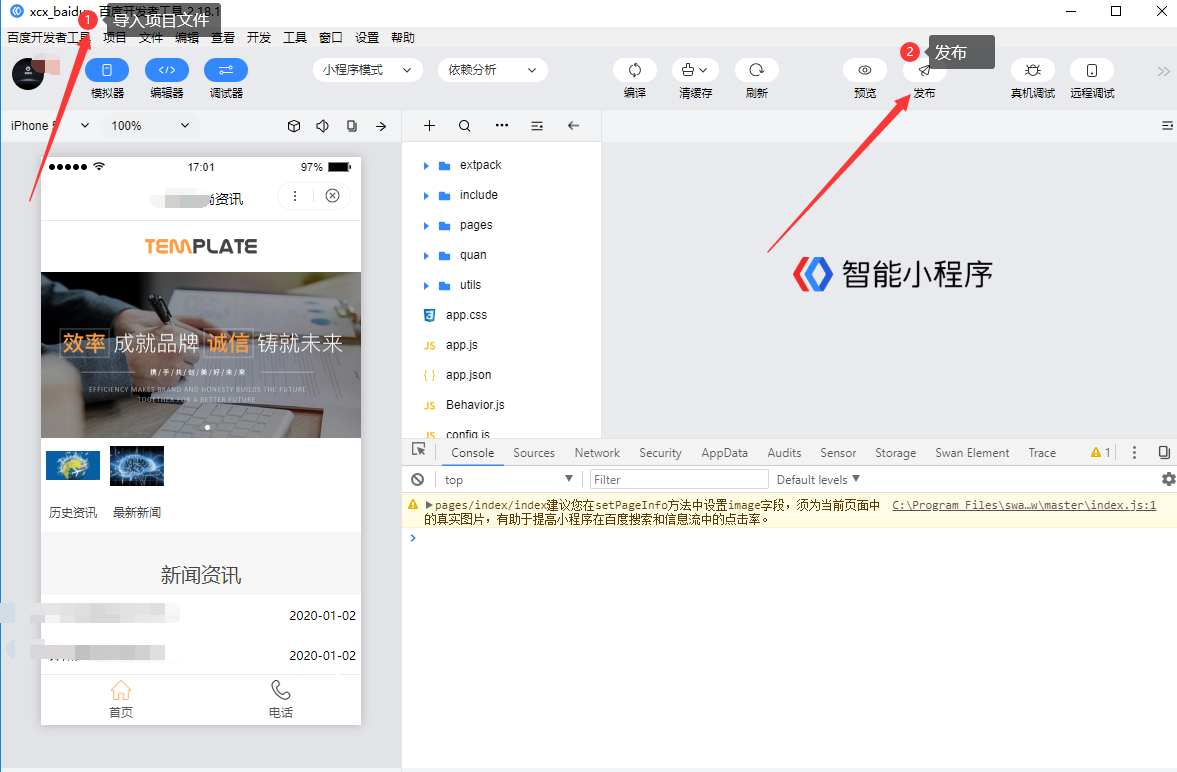Open console settings gear
The width and height of the screenshot is (1177, 772).
tap(1168, 478)
